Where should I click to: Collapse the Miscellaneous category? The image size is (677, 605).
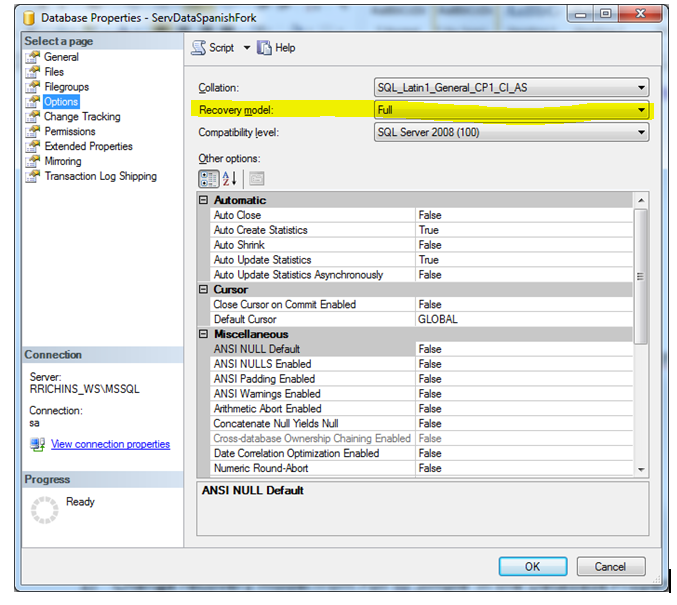pos(203,334)
